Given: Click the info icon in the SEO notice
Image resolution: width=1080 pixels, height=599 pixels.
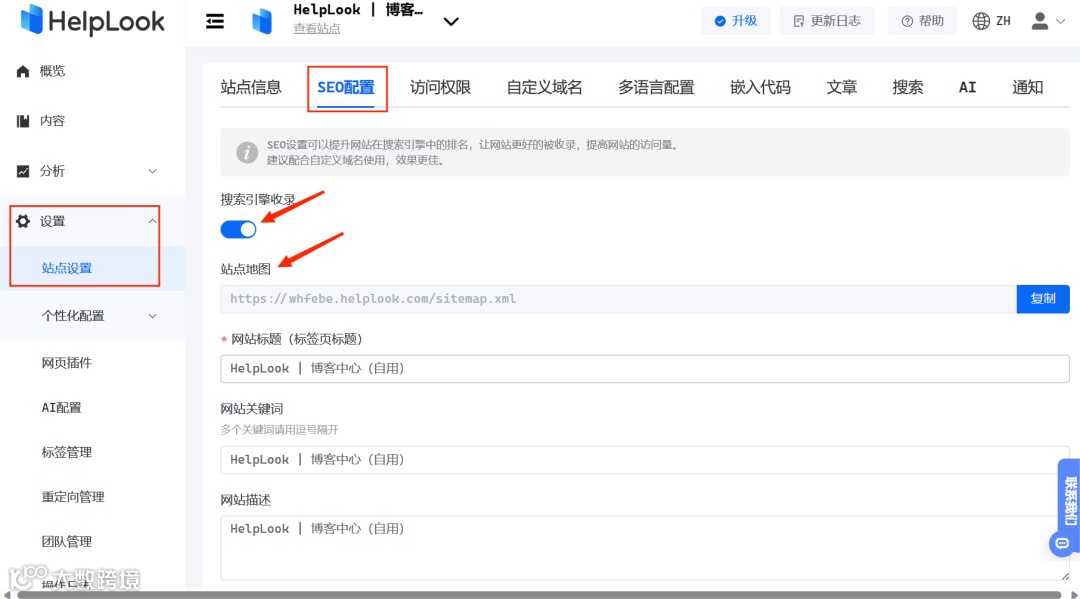Looking at the screenshot, I should pyautogui.click(x=247, y=152).
